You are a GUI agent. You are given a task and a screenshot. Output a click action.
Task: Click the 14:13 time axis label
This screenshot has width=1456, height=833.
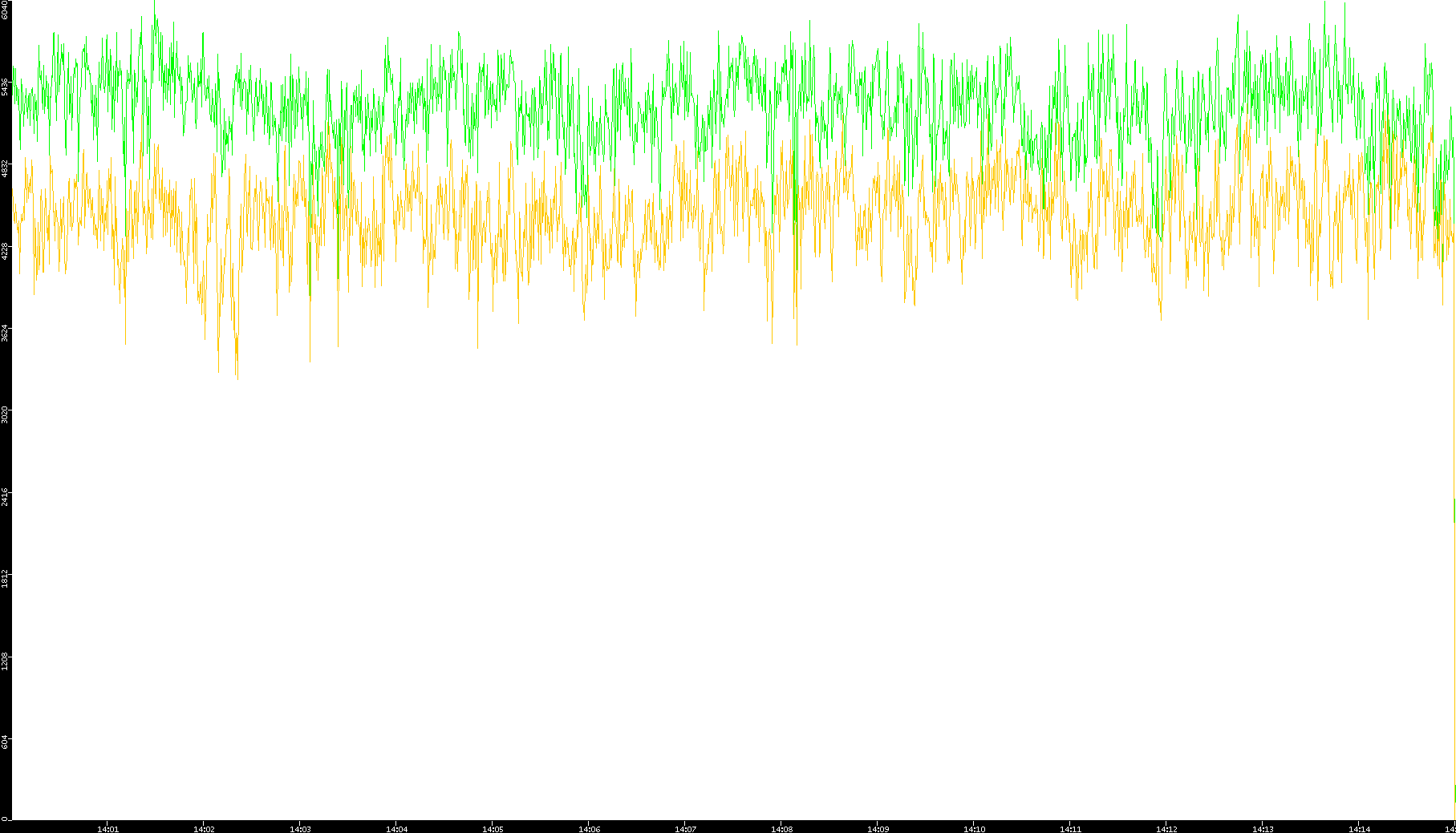[x=1263, y=829]
